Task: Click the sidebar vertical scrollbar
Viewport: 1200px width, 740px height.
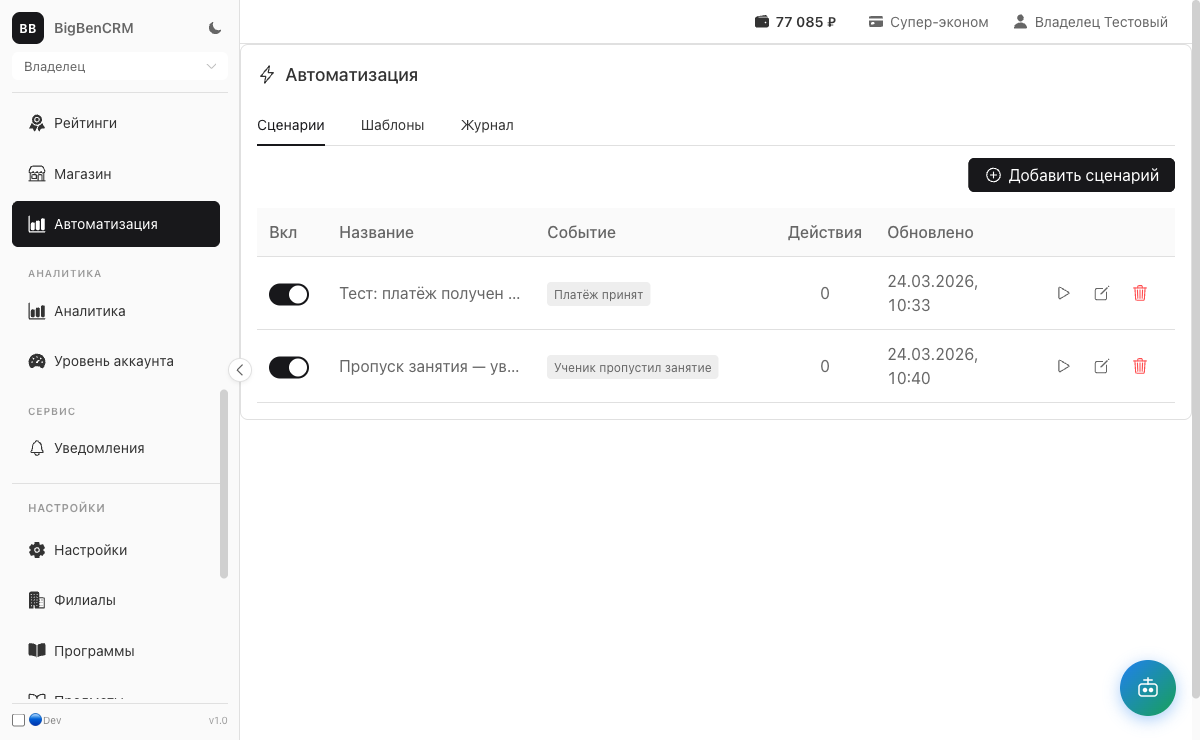Action: (x=224, y=483)
